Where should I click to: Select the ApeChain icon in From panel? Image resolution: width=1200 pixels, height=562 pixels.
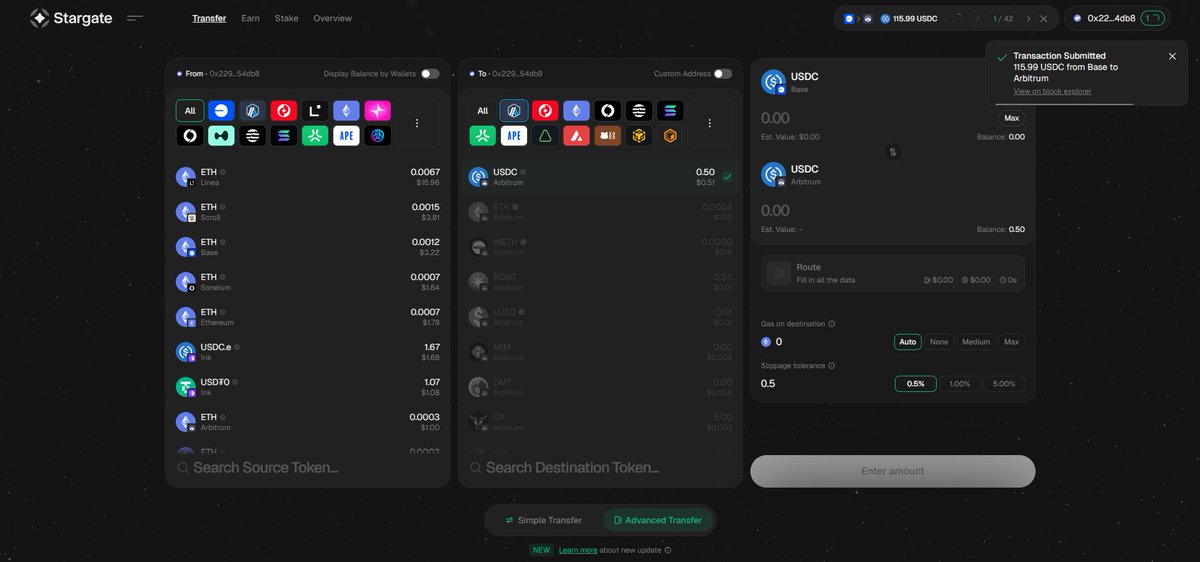[x=346, y=135]
